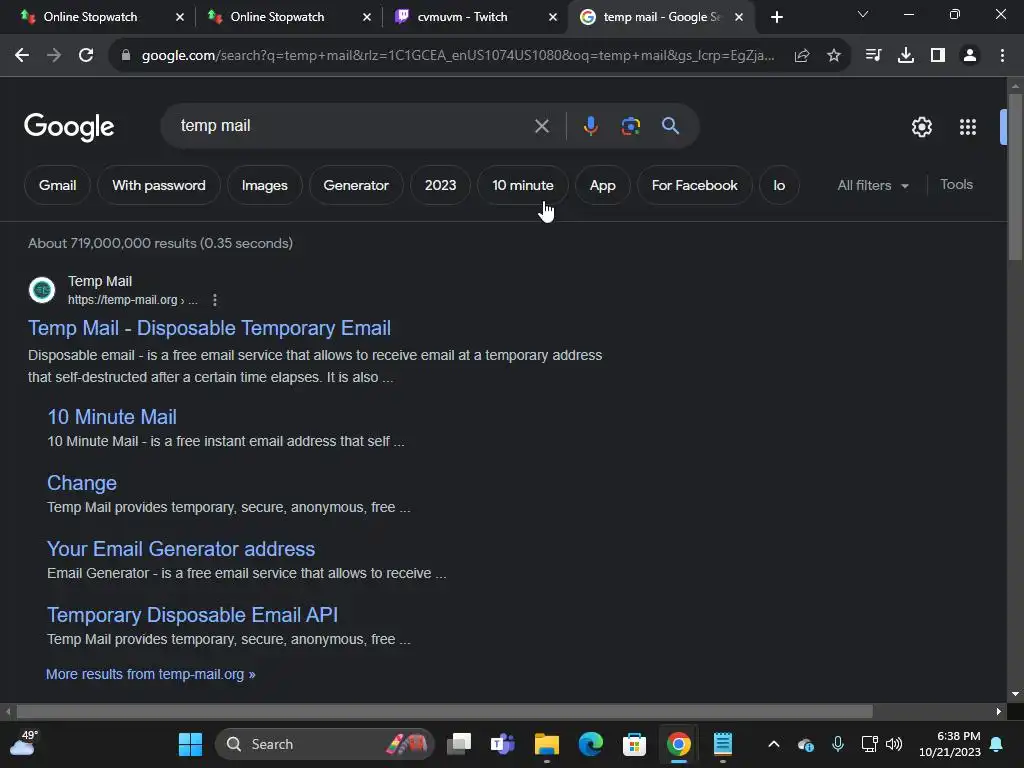Select the With password chip
This screenshot has height=768, width=1024.
(159, 185)
